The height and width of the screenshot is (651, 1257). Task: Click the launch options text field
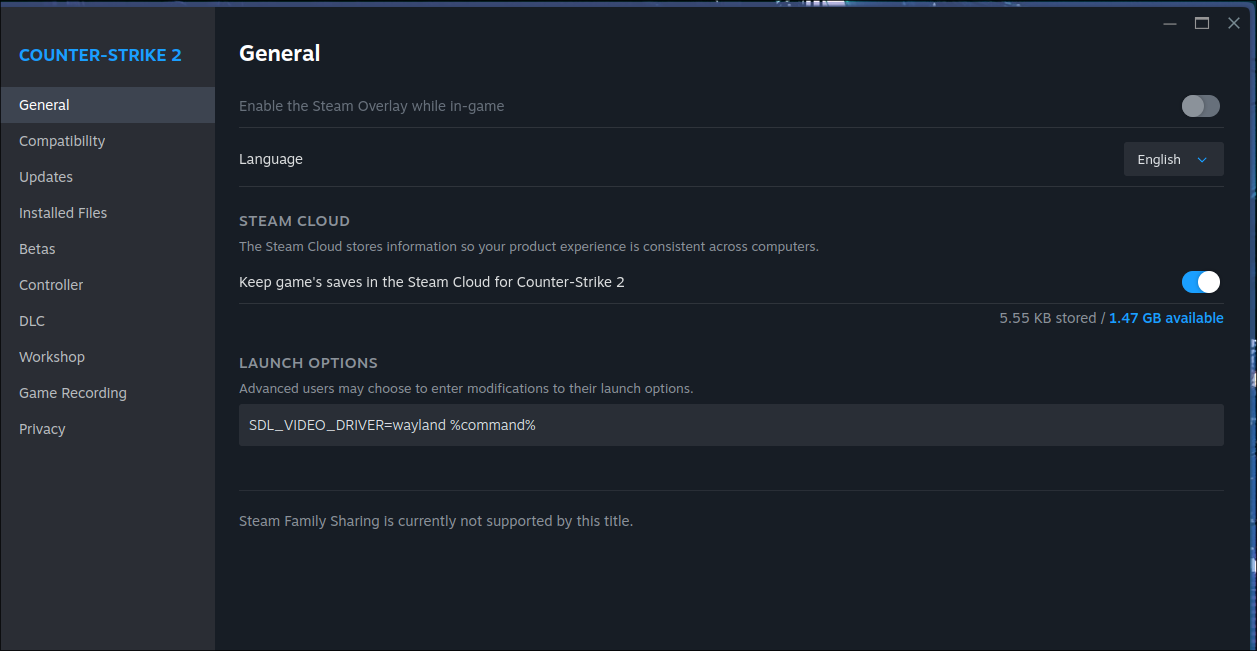731,425
